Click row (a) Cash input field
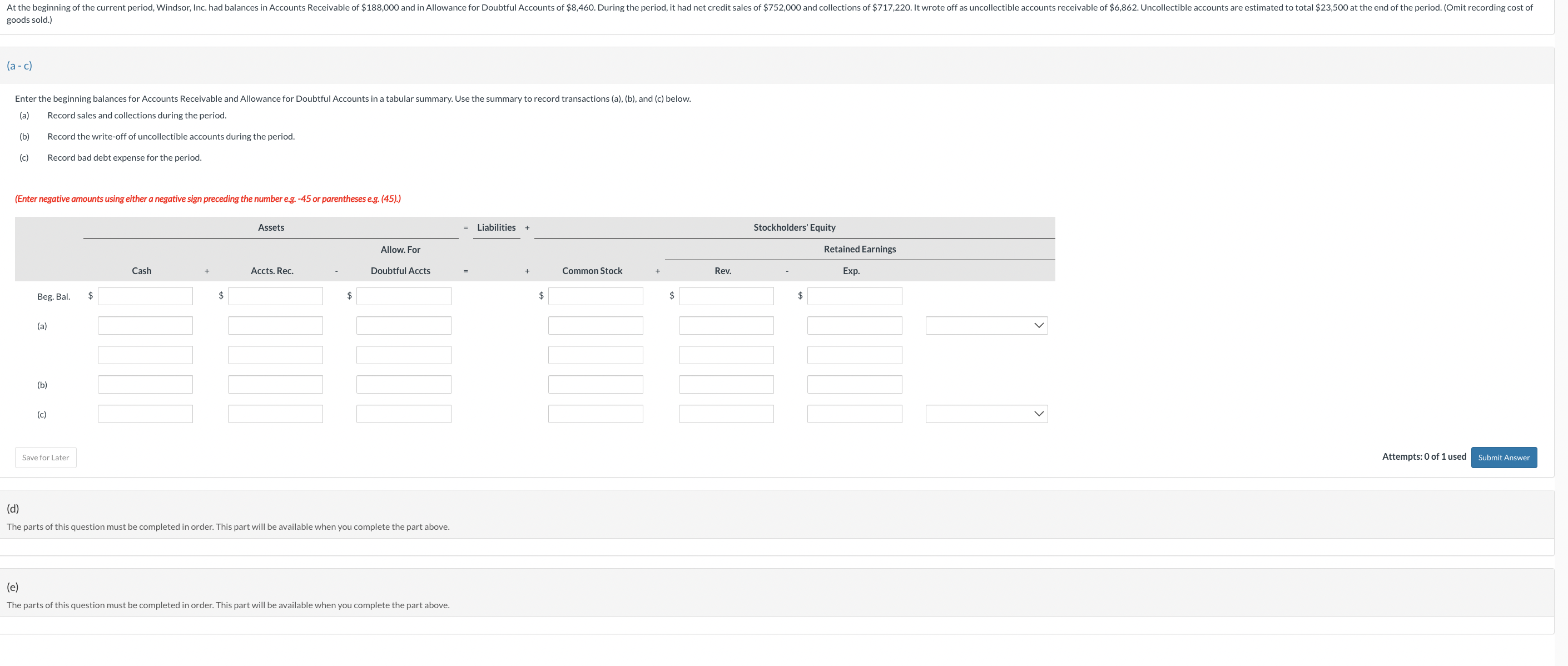Screen dimensions: 1568x666 point(145,325)
